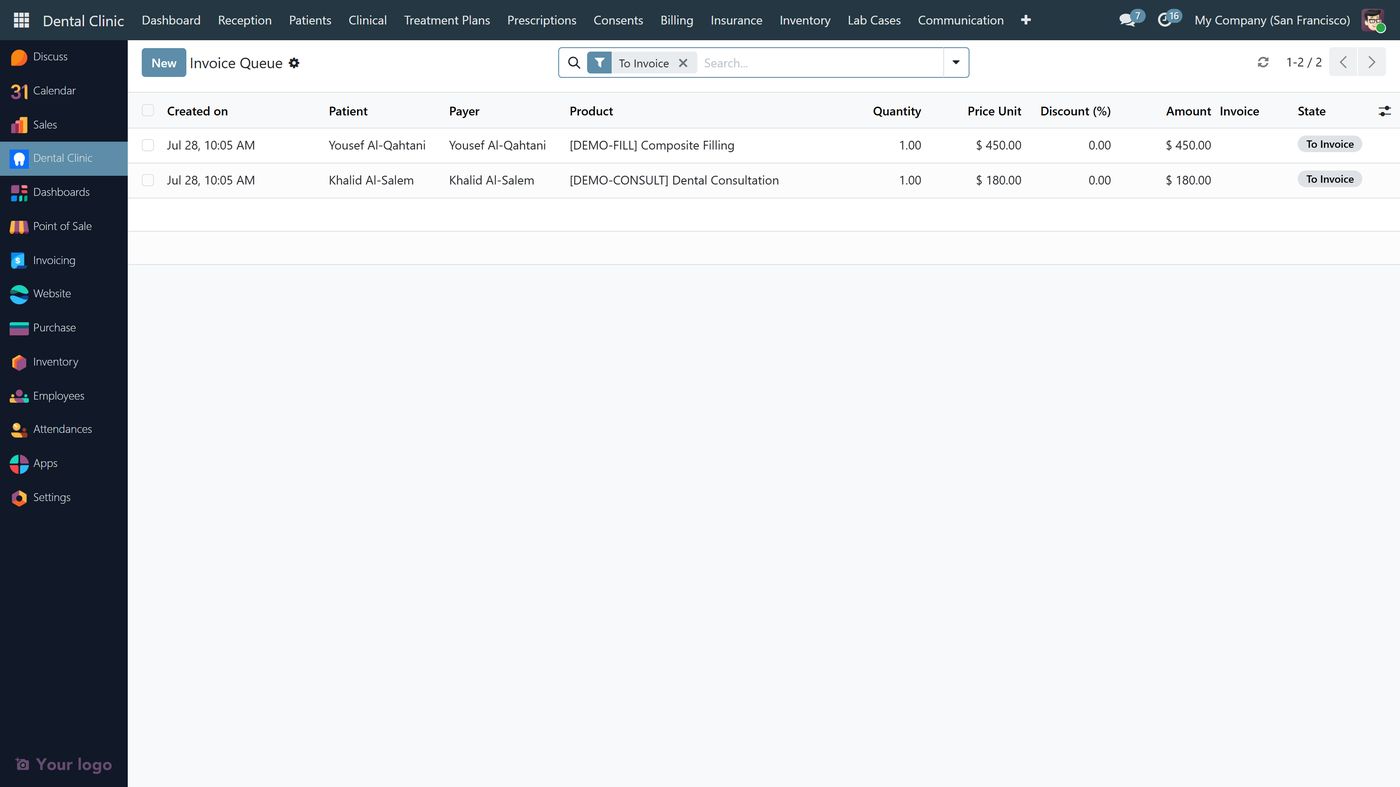The height and width of the screenshot is (787, 1400).
Task: Click the plus icon in top menu
Action: [x=1025, y=20]
